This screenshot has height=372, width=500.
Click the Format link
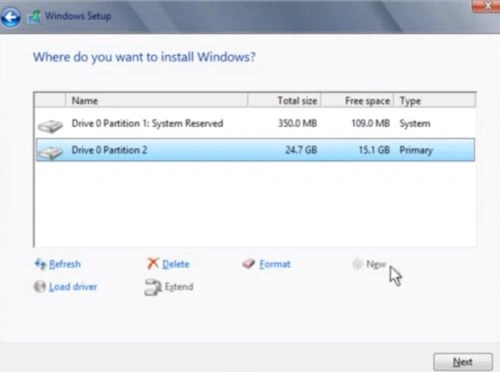(275, 264)
